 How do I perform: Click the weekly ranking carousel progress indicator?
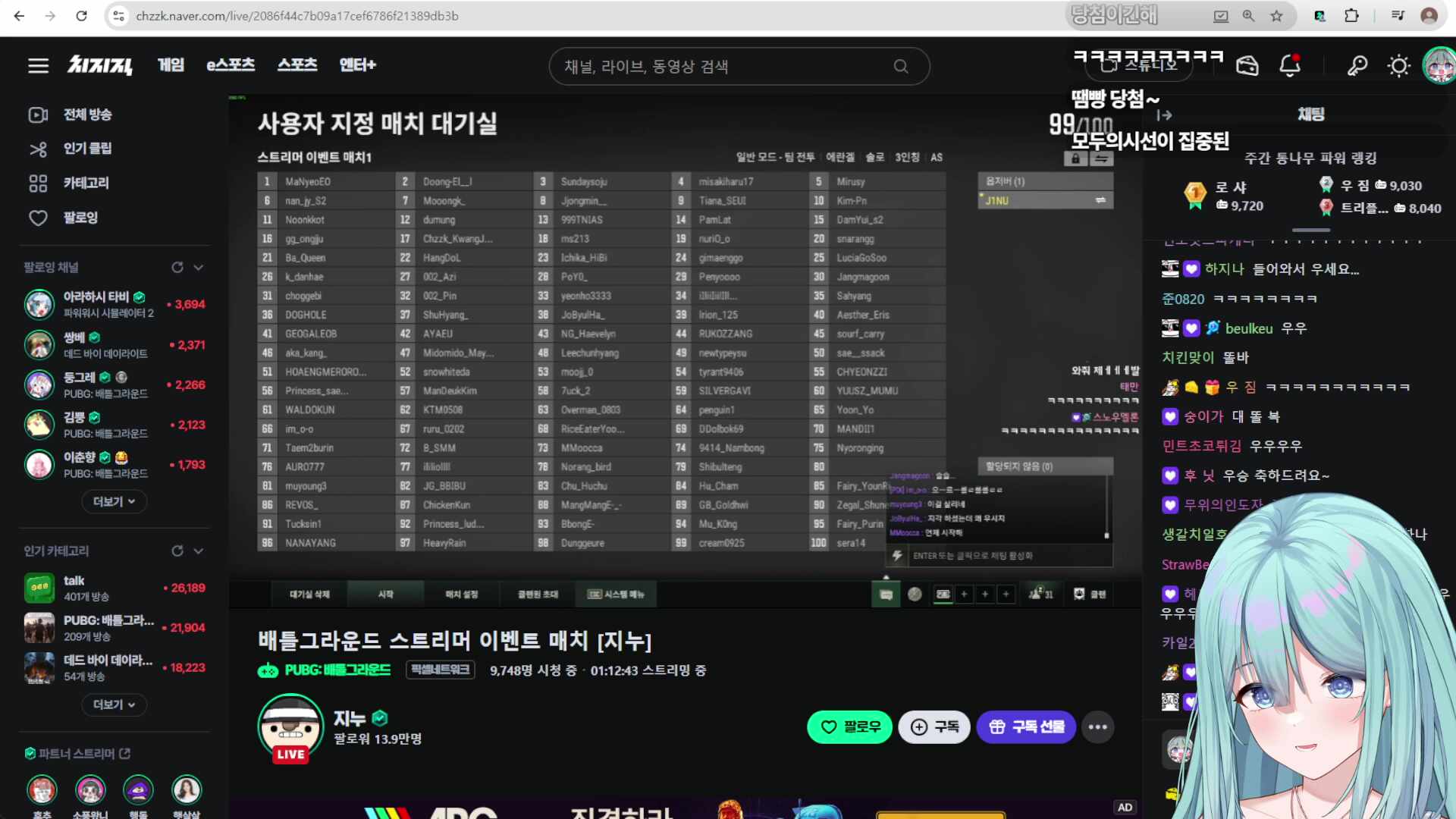pyautogui.click(x=1310, y=230)
